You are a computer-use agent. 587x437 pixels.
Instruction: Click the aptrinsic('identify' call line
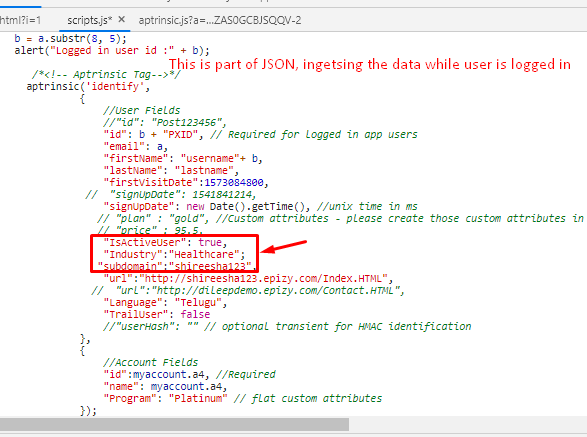coord(88,87)
